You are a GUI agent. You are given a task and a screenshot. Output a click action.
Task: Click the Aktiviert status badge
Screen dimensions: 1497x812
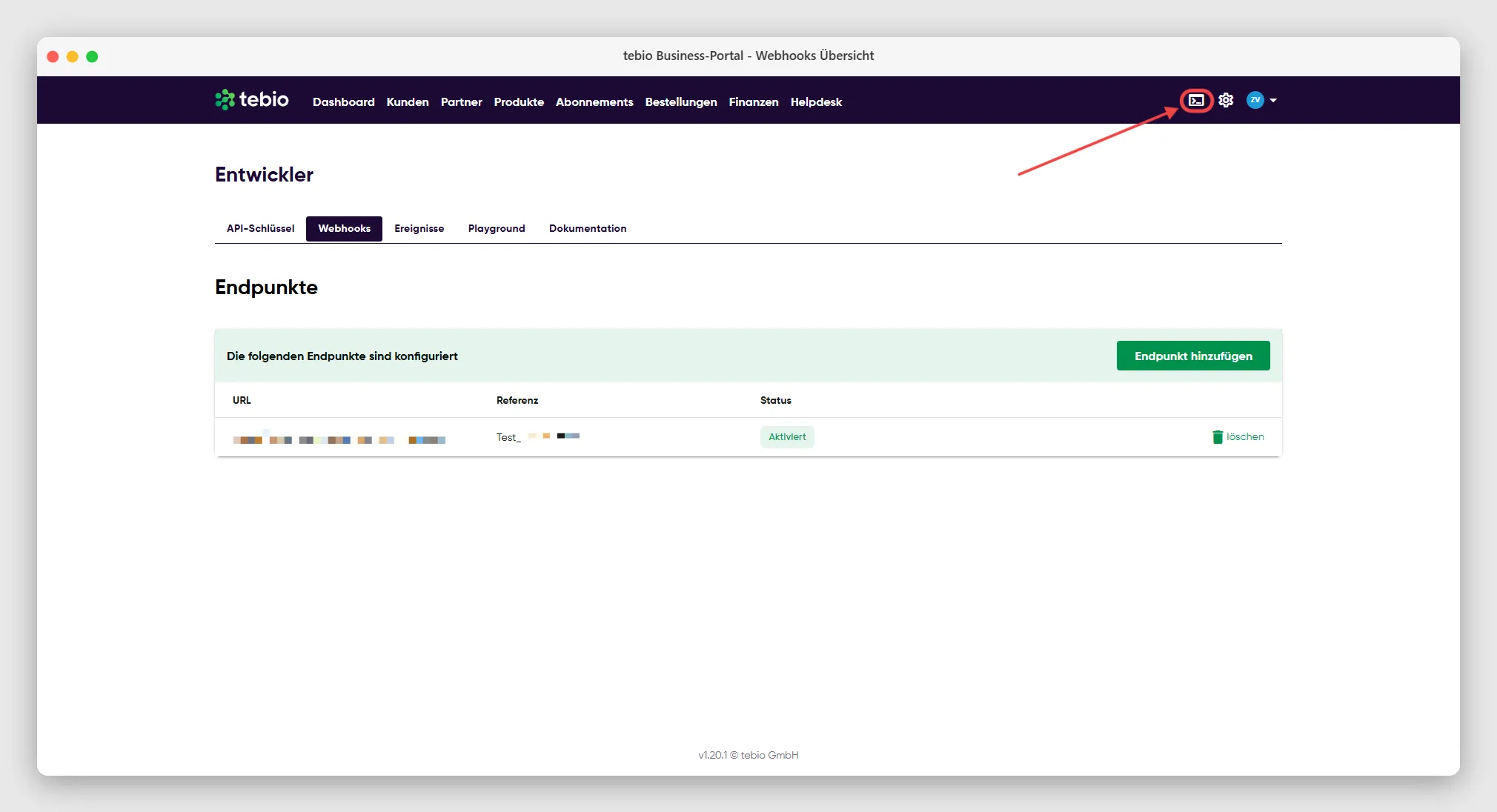[787, 437]
